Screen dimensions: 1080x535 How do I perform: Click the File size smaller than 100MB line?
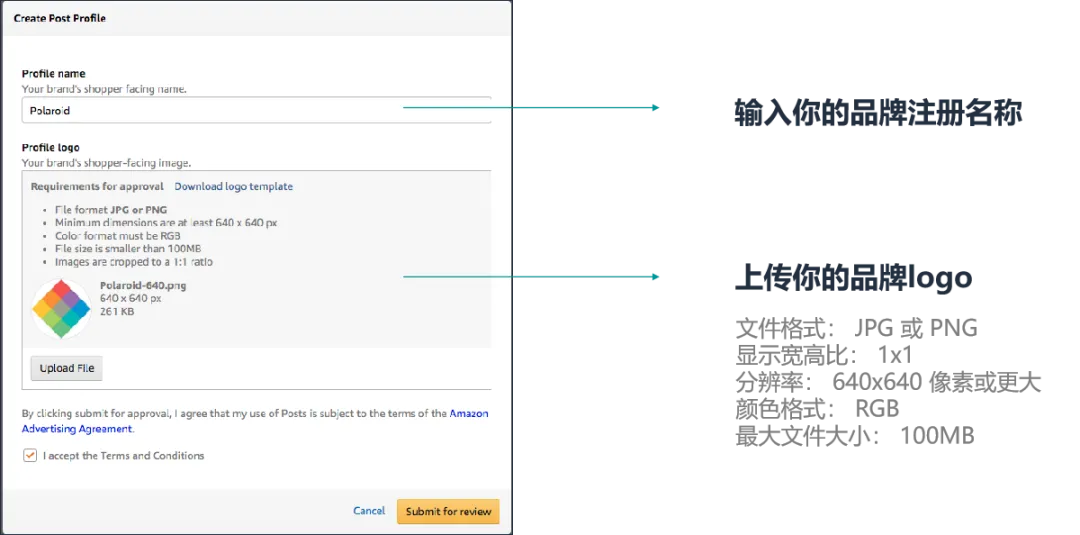pos(128,249)
